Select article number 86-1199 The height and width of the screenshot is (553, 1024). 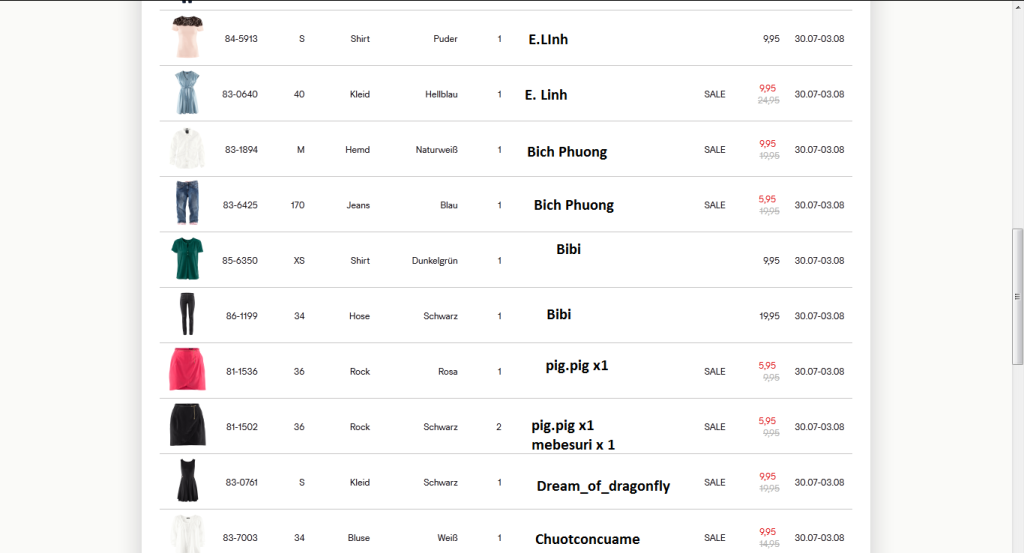(241, 316)
